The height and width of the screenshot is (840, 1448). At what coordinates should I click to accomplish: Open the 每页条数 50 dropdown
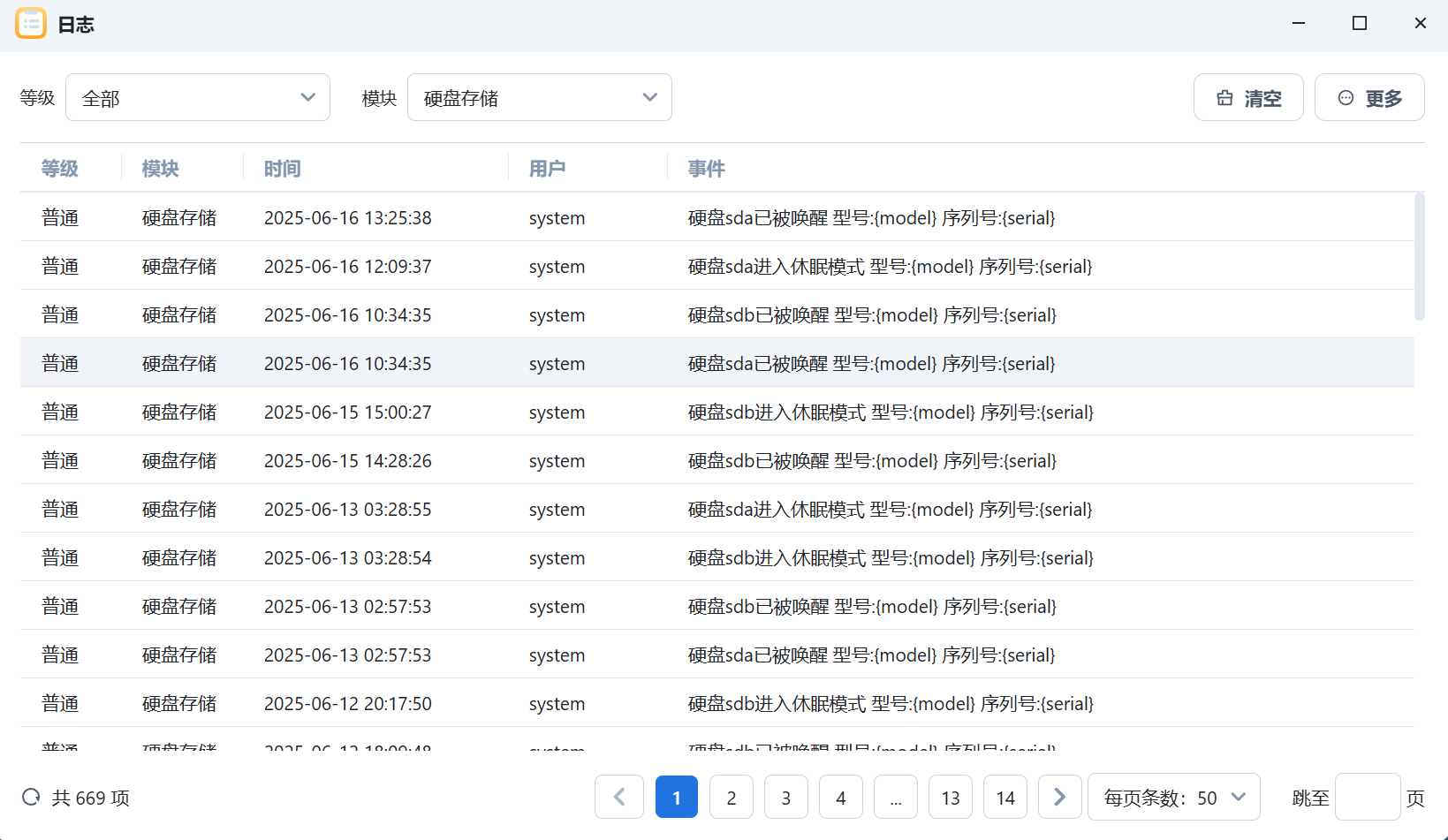(1174, 798)
